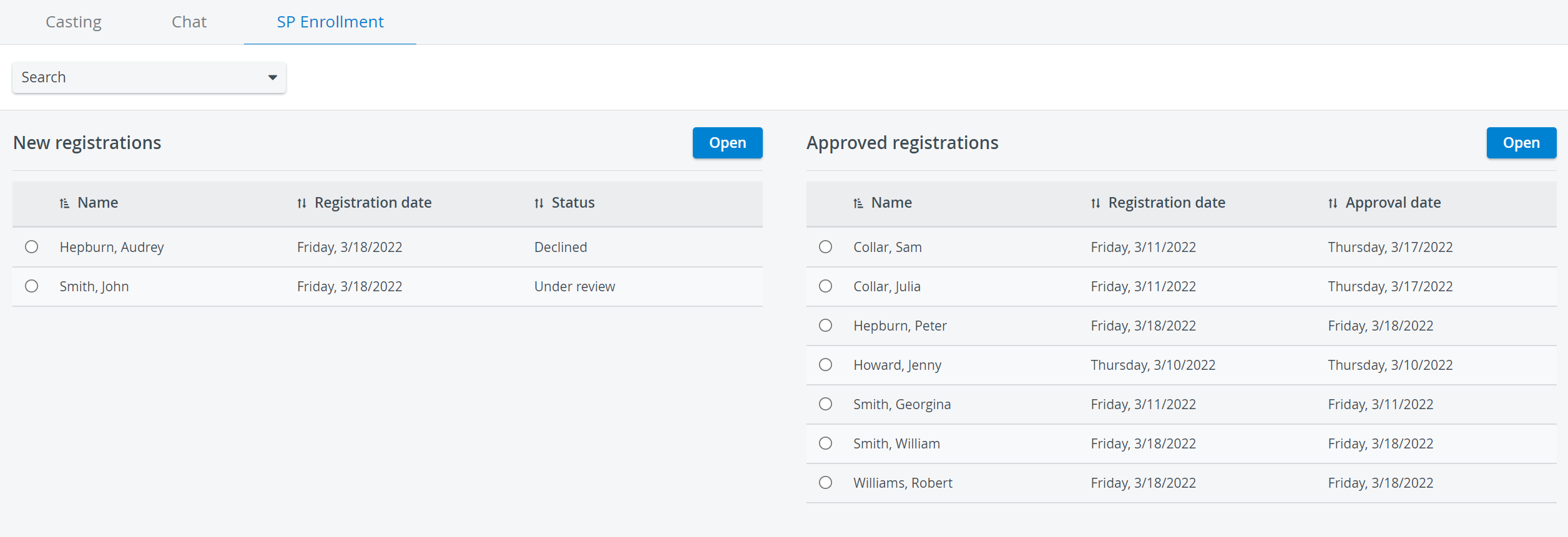Sort New registrations by Status icon
This screenshot has width=1568, height=537.
(x=539, y=203)
